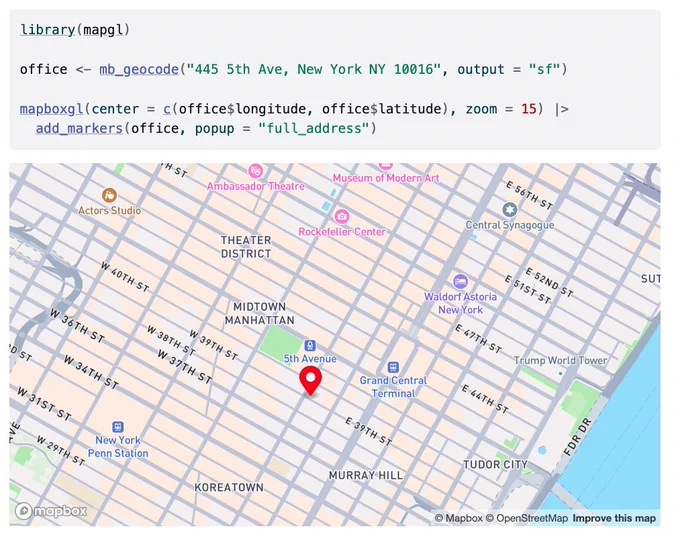Screen dimensions: 680x537
Task: Click the Actors Studio orange icon
Action: (109, 195)
